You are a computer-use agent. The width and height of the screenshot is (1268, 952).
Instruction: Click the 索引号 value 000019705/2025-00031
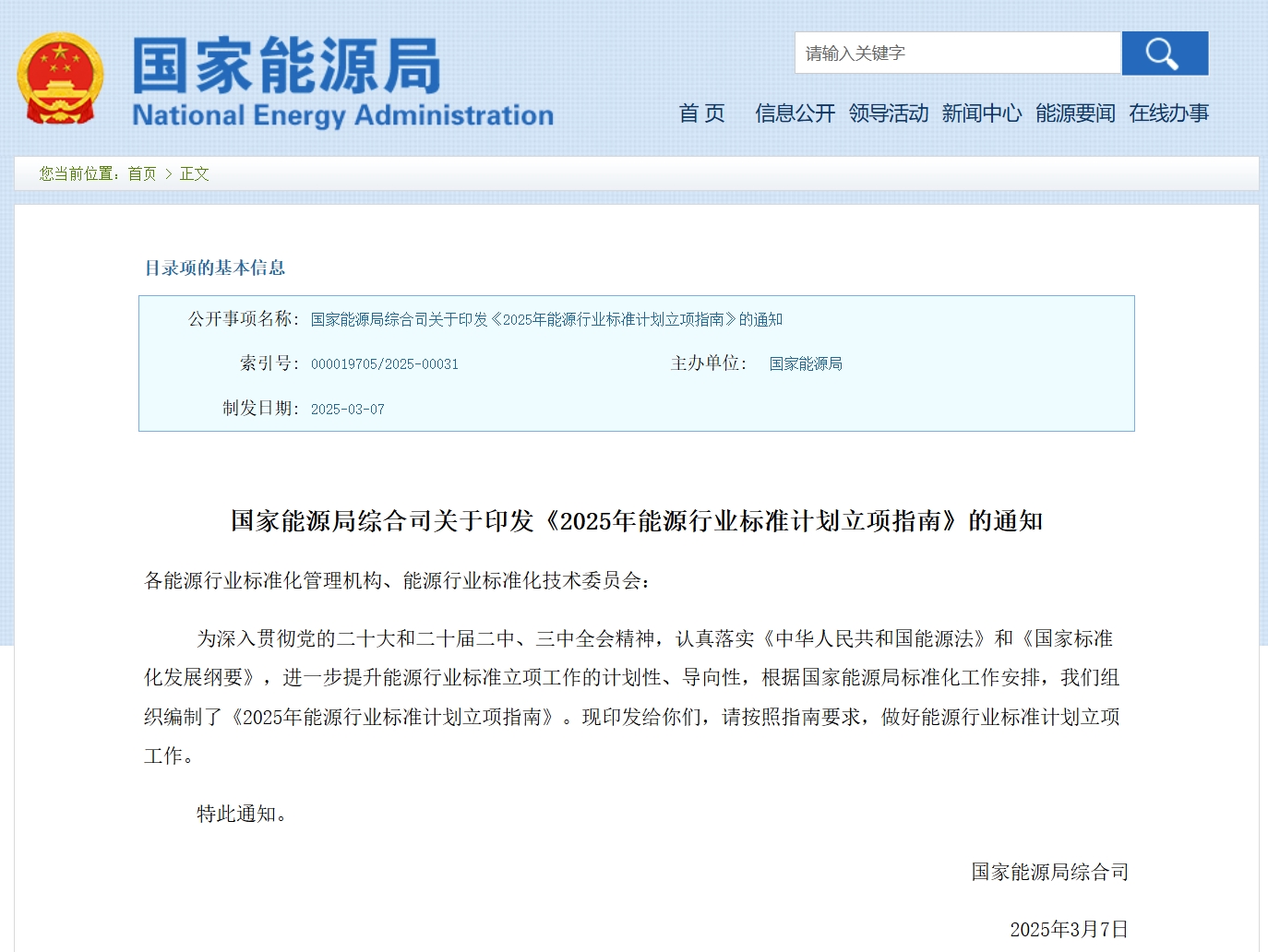pos(386,364)
